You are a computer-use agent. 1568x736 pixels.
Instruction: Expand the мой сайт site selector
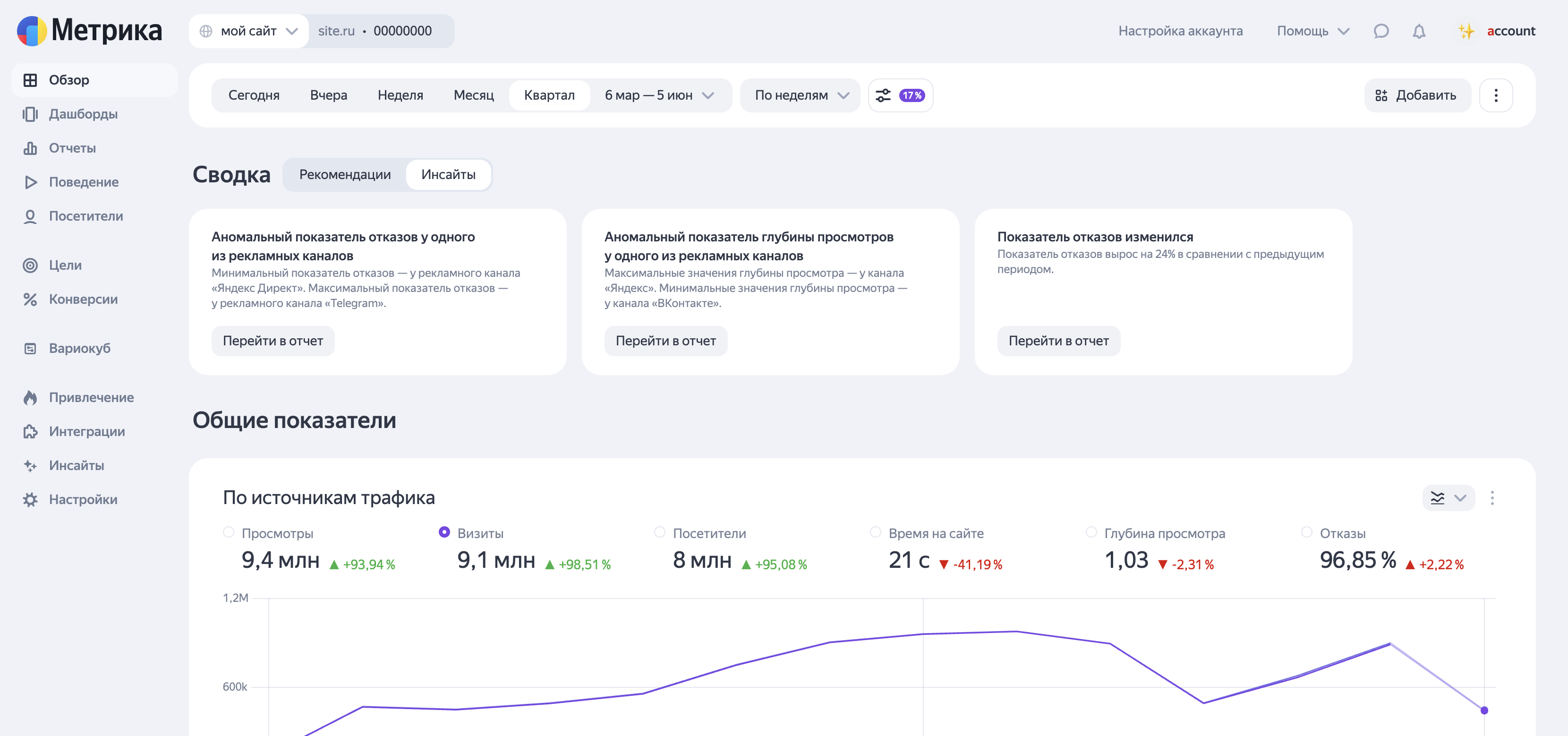tap(248, 31)
